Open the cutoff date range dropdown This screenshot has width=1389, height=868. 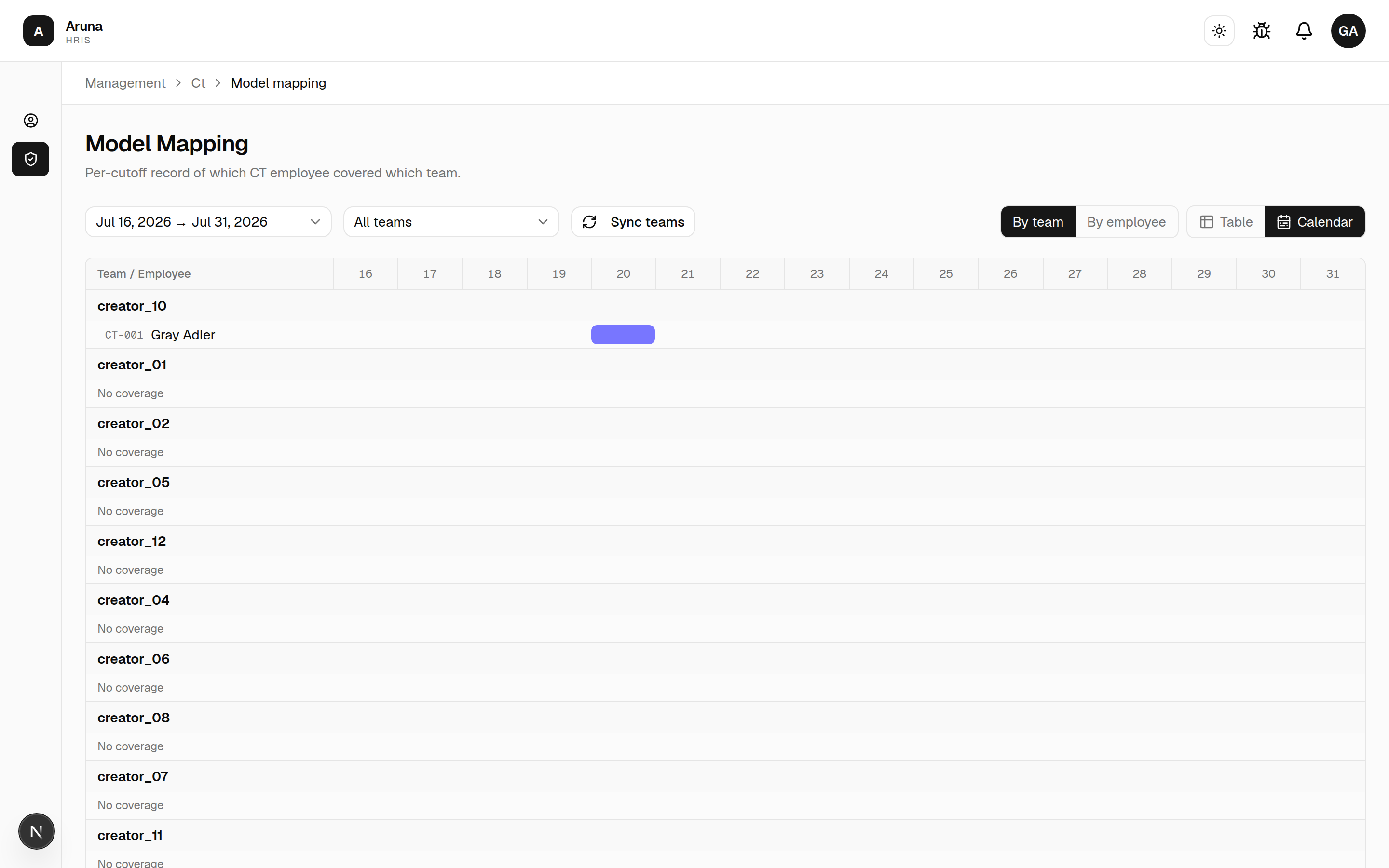click(x=208, y=222)
